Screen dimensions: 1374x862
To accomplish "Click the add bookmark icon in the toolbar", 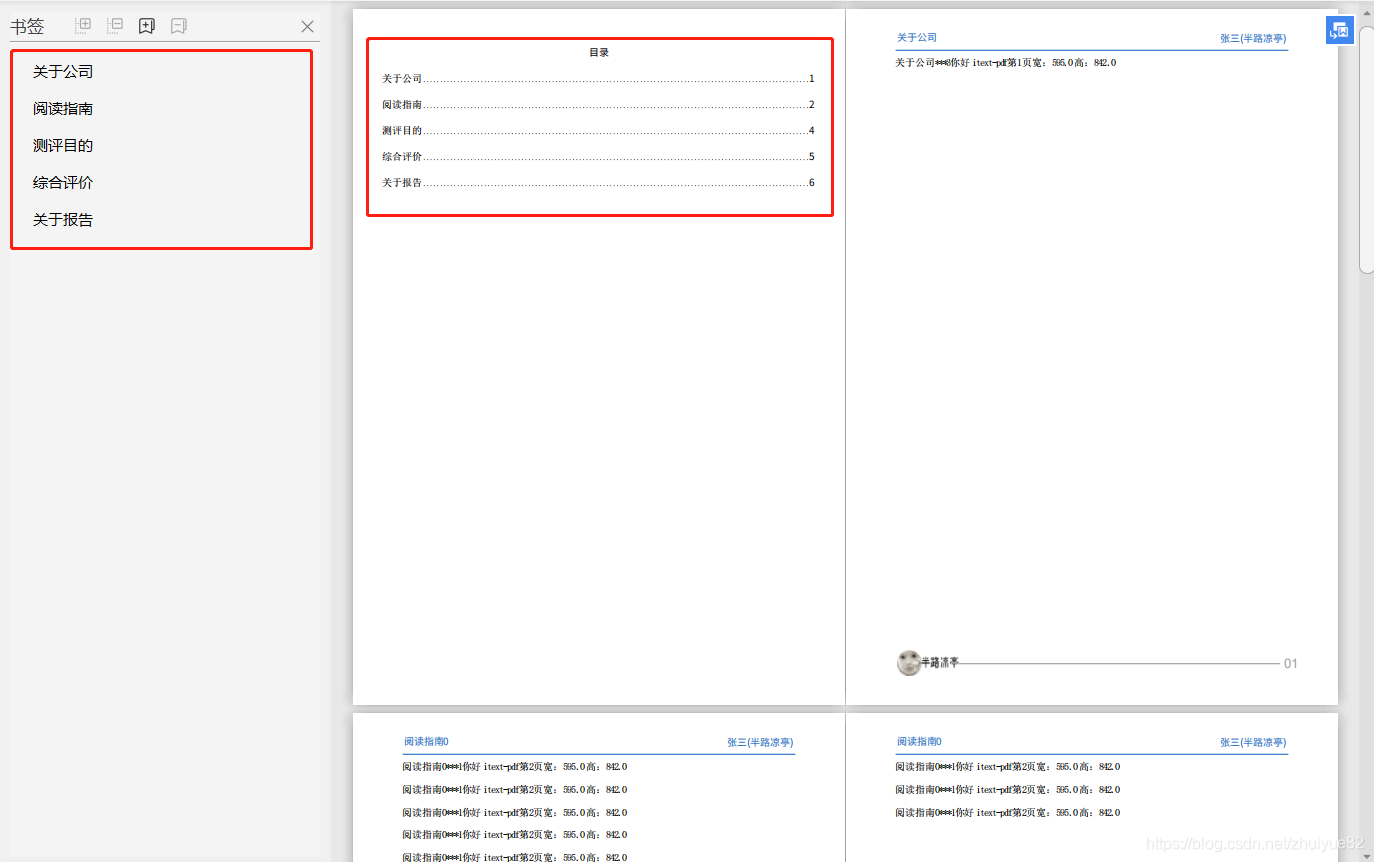I will 147,25.
